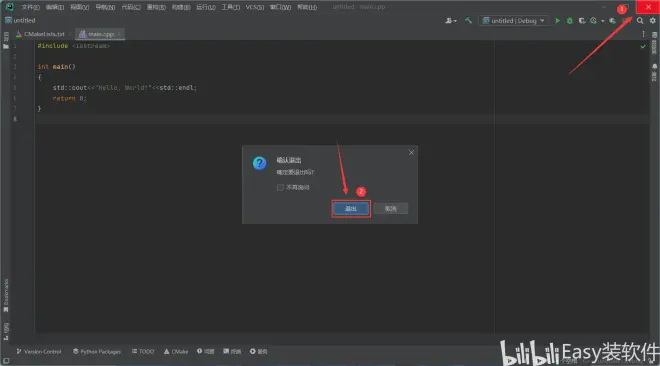Open the 运行(U) menu
660x366 pixels.
coord(206,7)
